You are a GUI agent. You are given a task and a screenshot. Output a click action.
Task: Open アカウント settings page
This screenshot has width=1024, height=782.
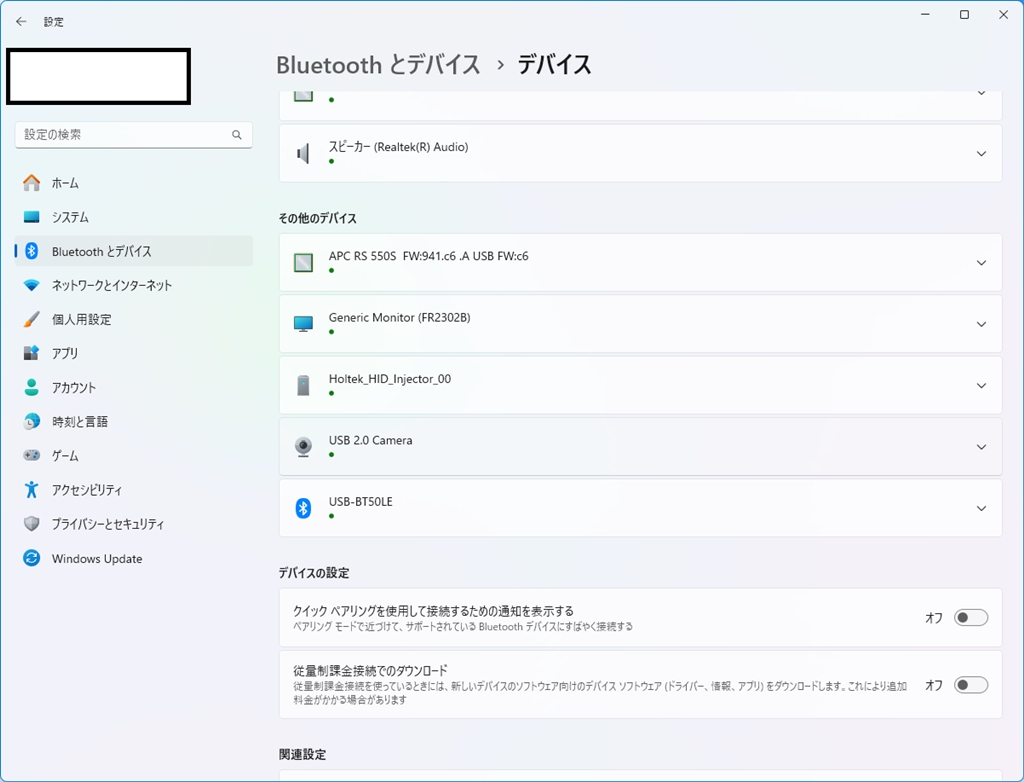tap(133, 387)
